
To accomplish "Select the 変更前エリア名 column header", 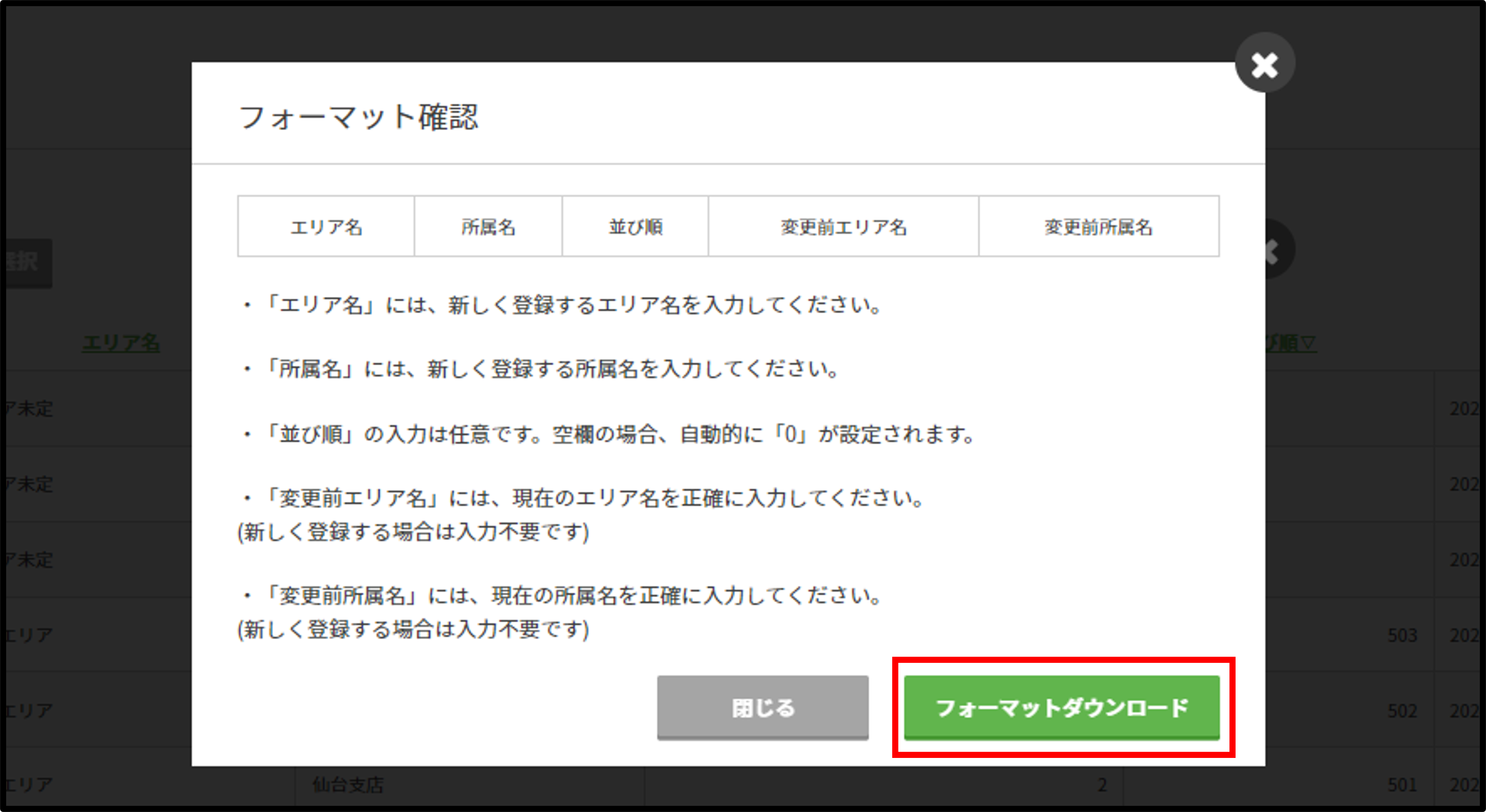I will point(843,227).
